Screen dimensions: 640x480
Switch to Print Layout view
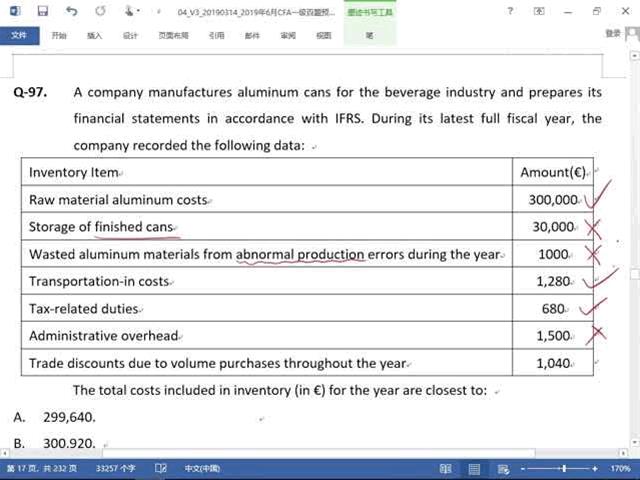pyautogui.click(x=474, y=469)
